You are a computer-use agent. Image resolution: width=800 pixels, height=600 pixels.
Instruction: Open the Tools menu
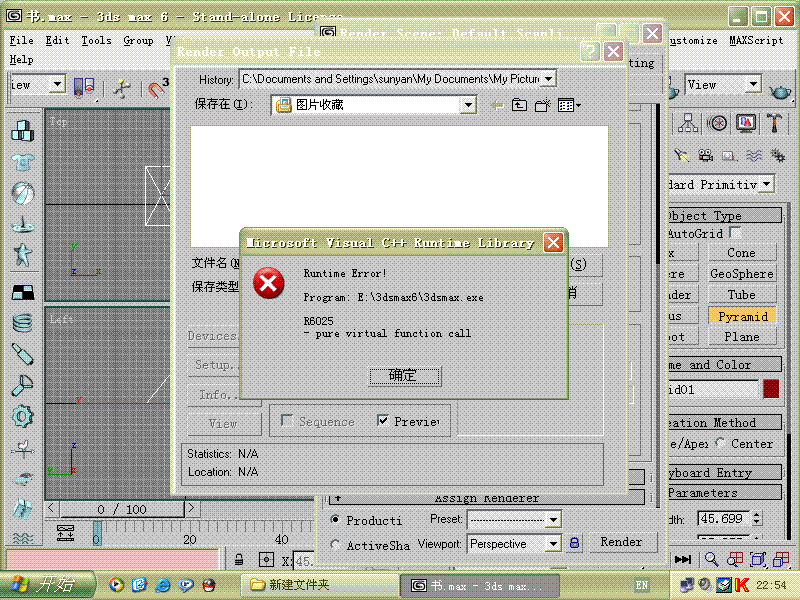(x=96, y=40)
